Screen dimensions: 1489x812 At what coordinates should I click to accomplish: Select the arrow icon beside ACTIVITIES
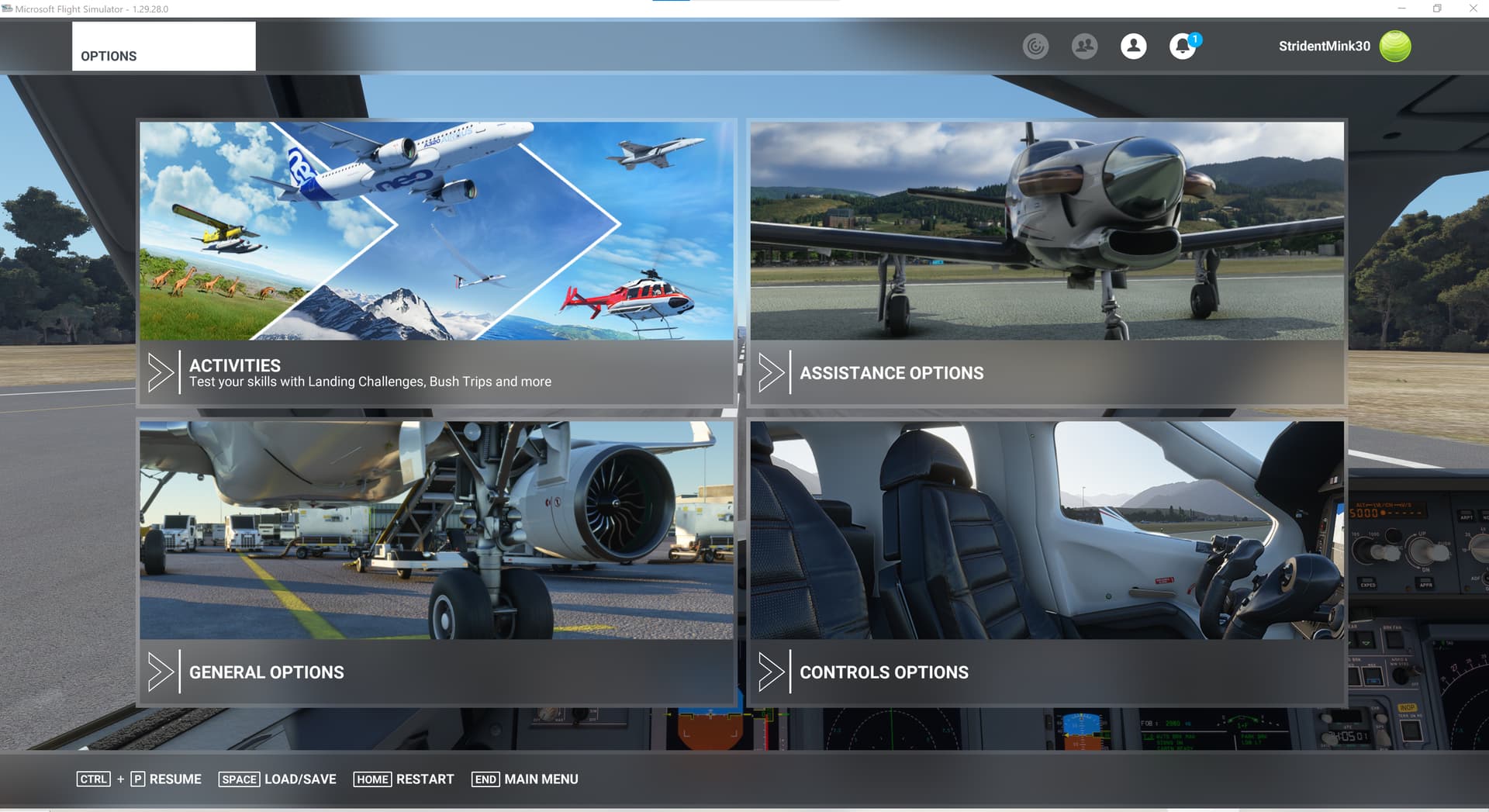tap(161, 372)
